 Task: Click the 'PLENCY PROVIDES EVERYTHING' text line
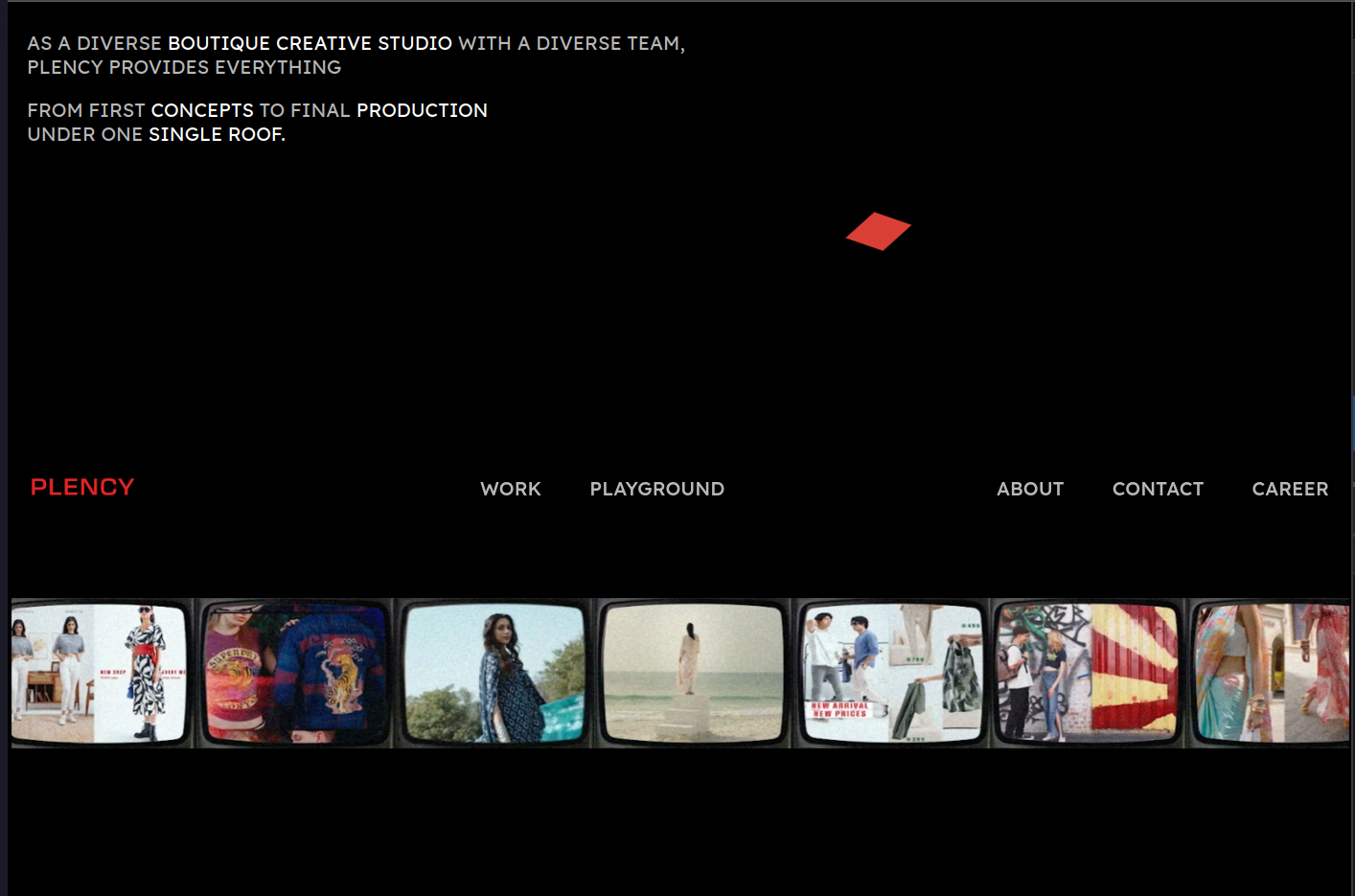pyautogui.click(x=184, y=68)
